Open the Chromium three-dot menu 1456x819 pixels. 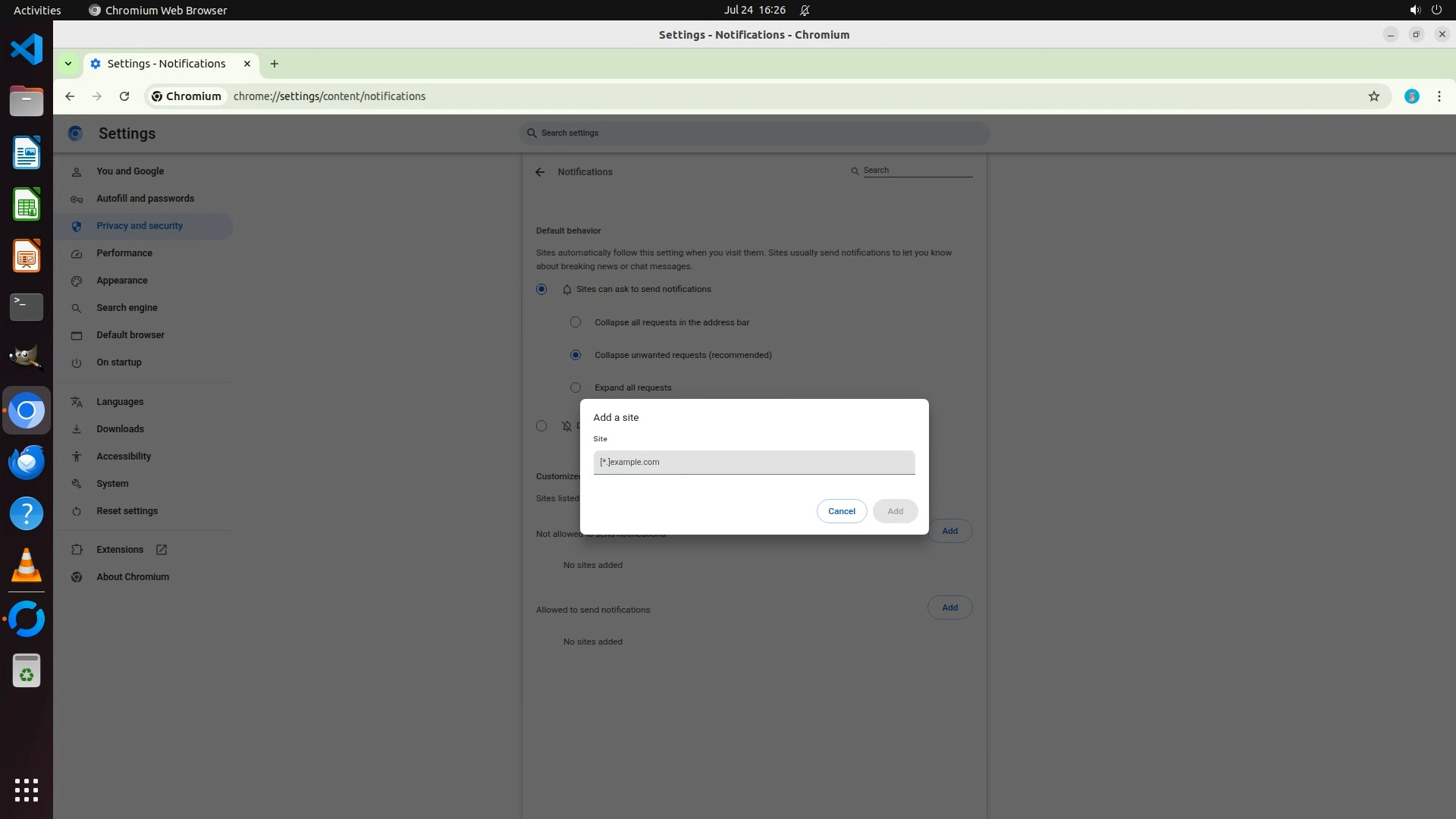pyautogui.click(x=1439, y=96)
